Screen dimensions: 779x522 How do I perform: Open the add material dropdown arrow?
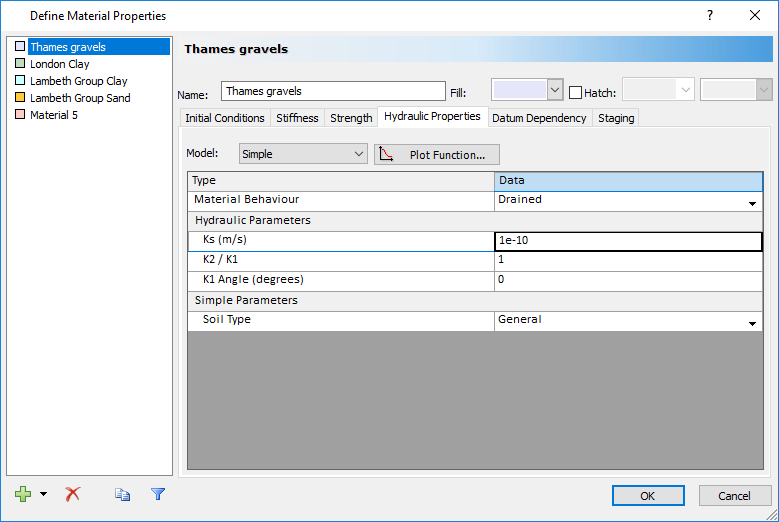point(44,494)
